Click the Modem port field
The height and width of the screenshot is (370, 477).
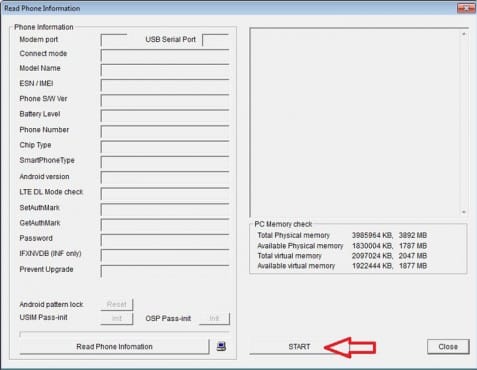(x=114, y=40)
